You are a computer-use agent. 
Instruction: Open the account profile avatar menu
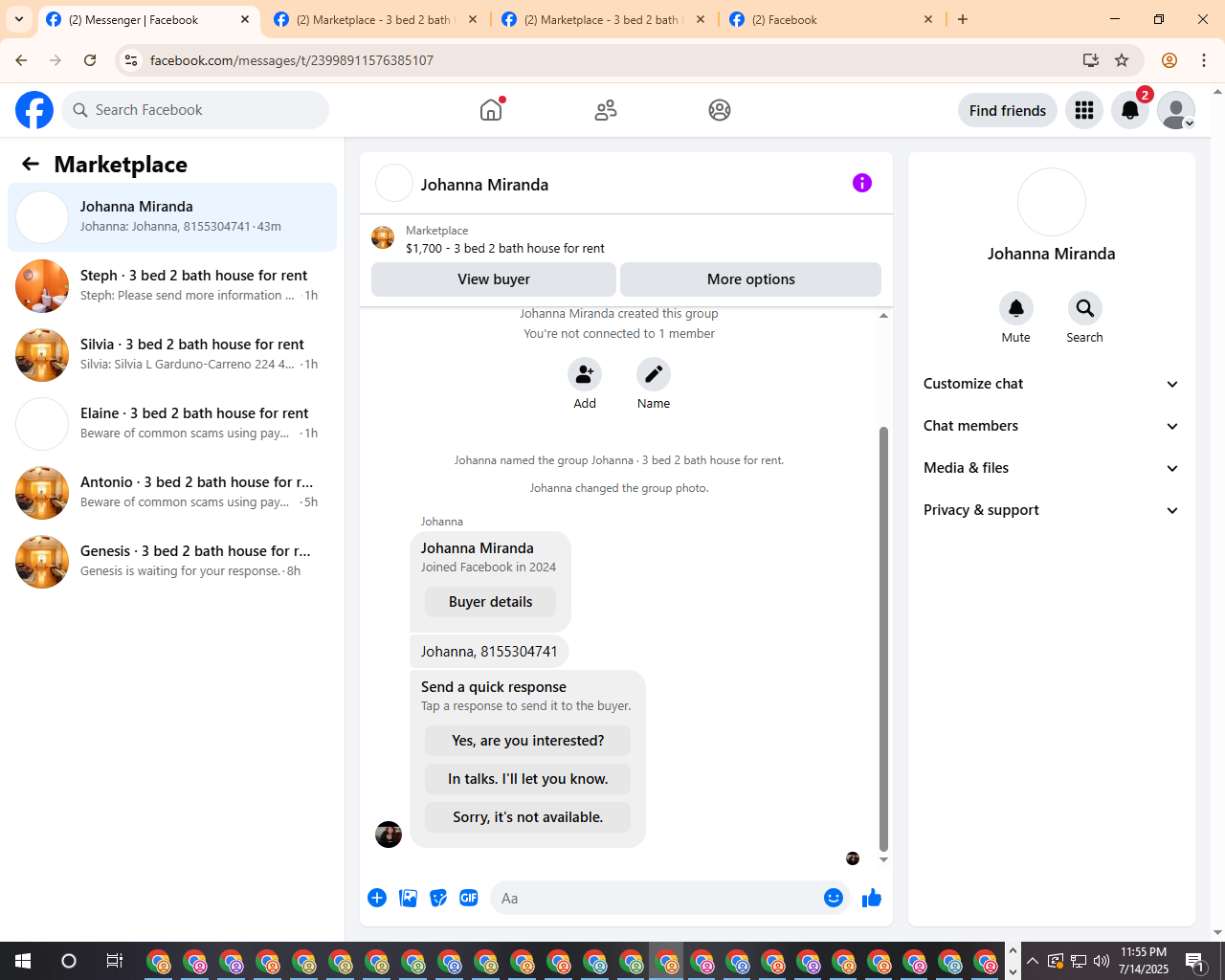(1176, 110)
